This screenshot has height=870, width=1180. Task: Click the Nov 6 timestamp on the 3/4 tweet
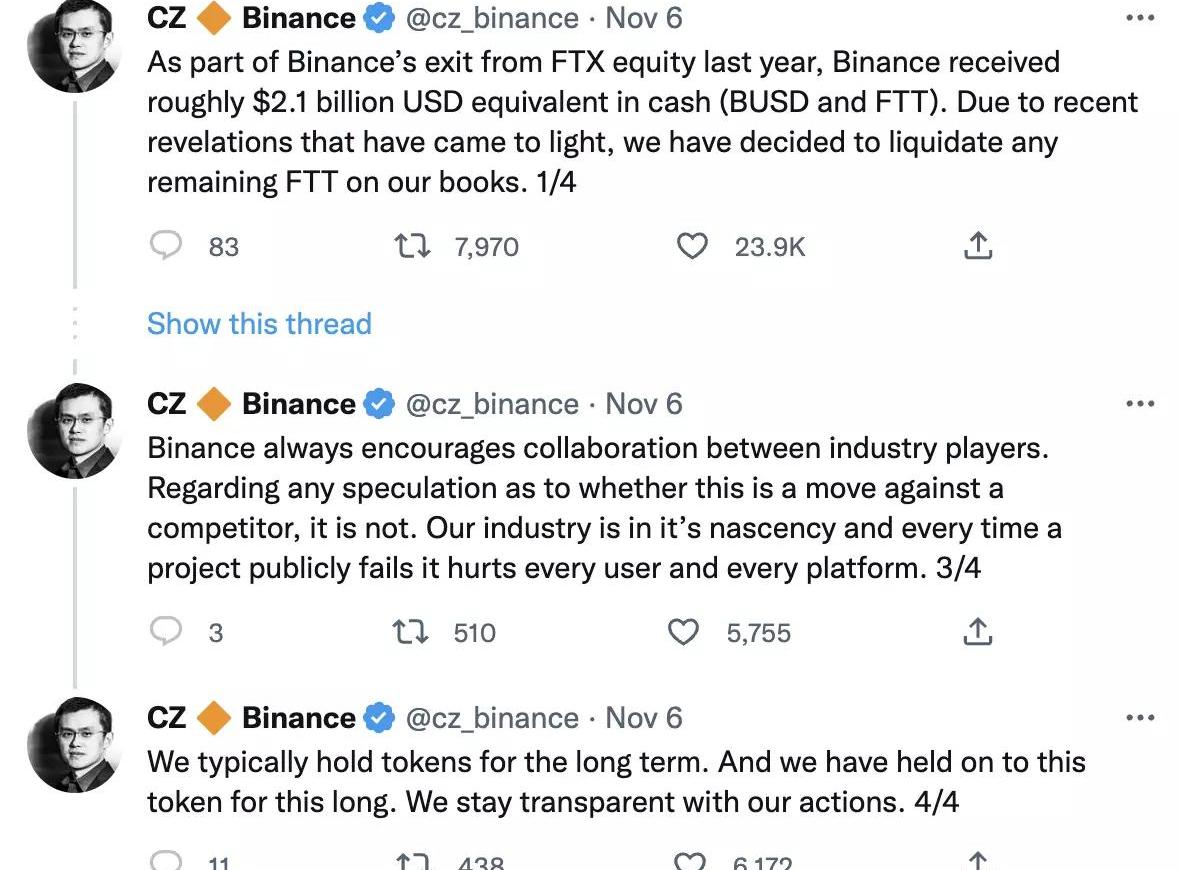[x=644, y=403]
